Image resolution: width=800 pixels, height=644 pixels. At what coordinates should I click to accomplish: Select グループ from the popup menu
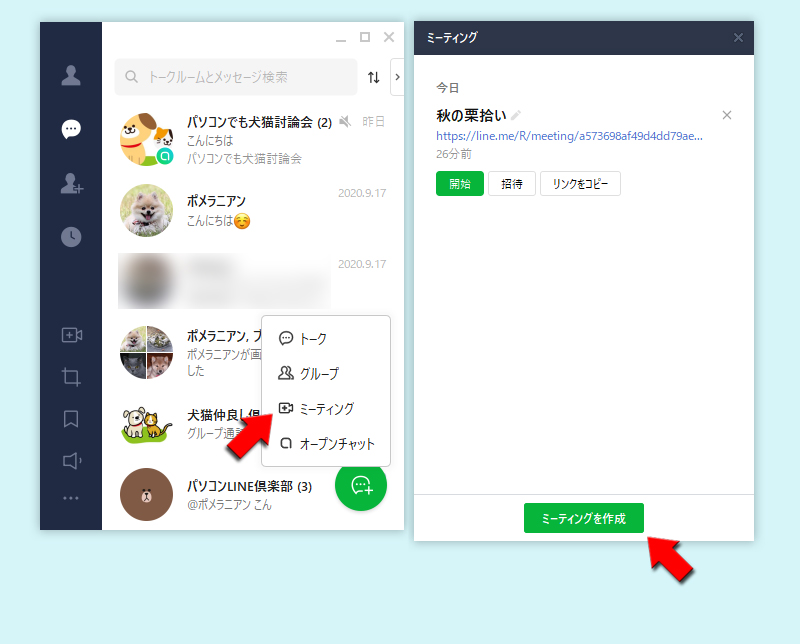point(326,374)
